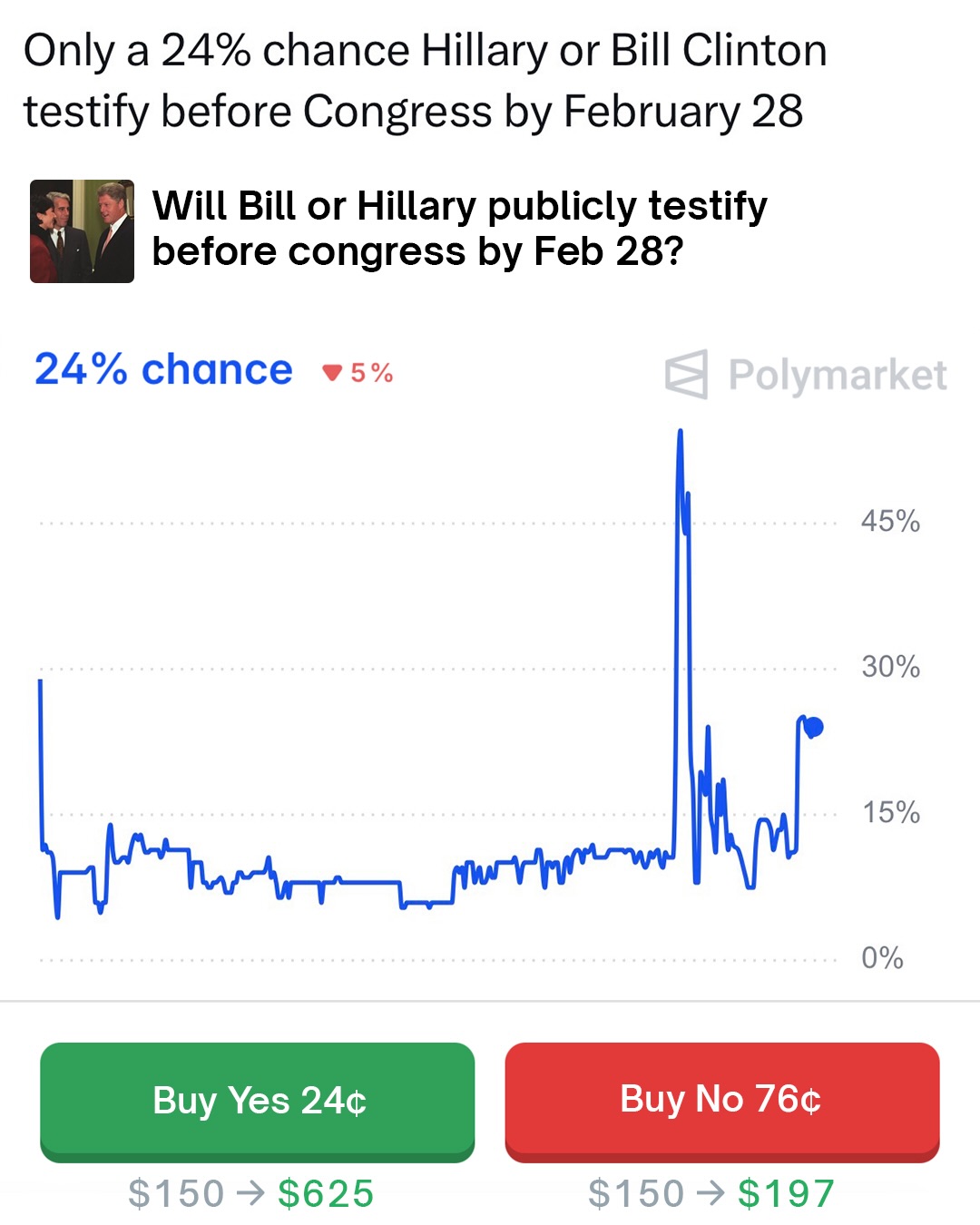The image size is (980, 1225).
Task: Open the market question title link
Action: 459,229
